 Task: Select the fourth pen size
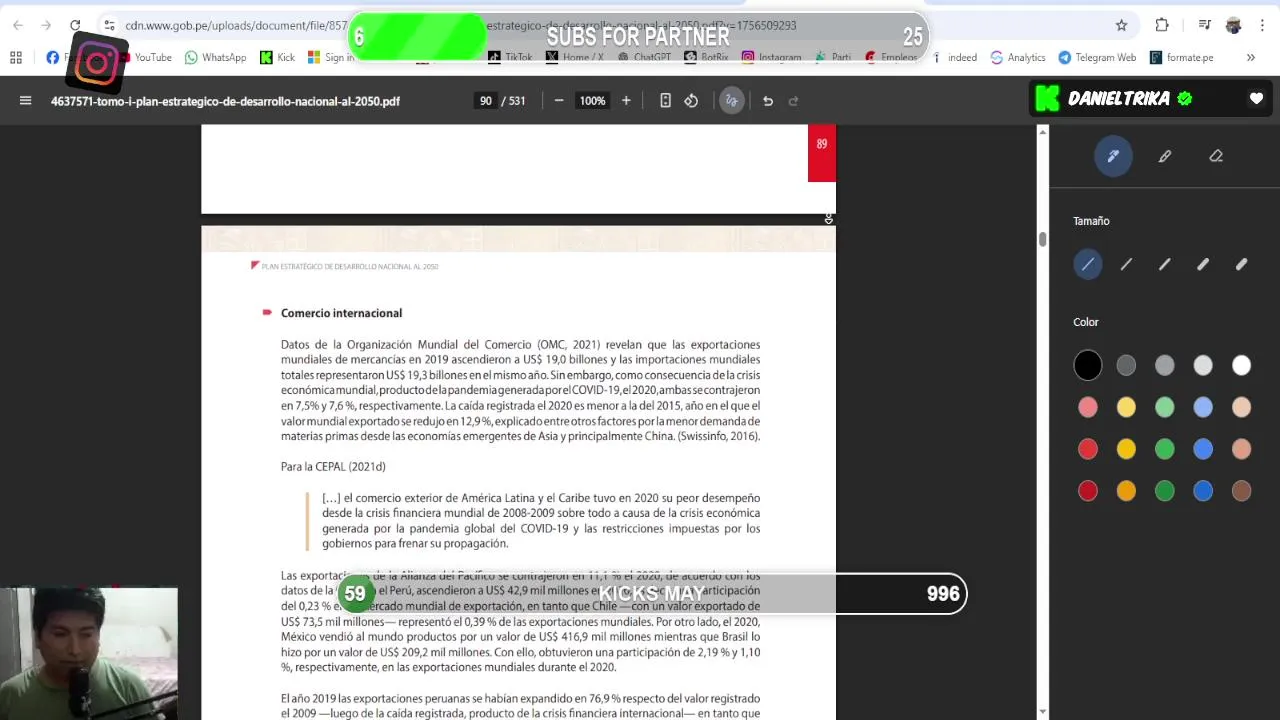pyautogui.click(x=1203, y=264)
